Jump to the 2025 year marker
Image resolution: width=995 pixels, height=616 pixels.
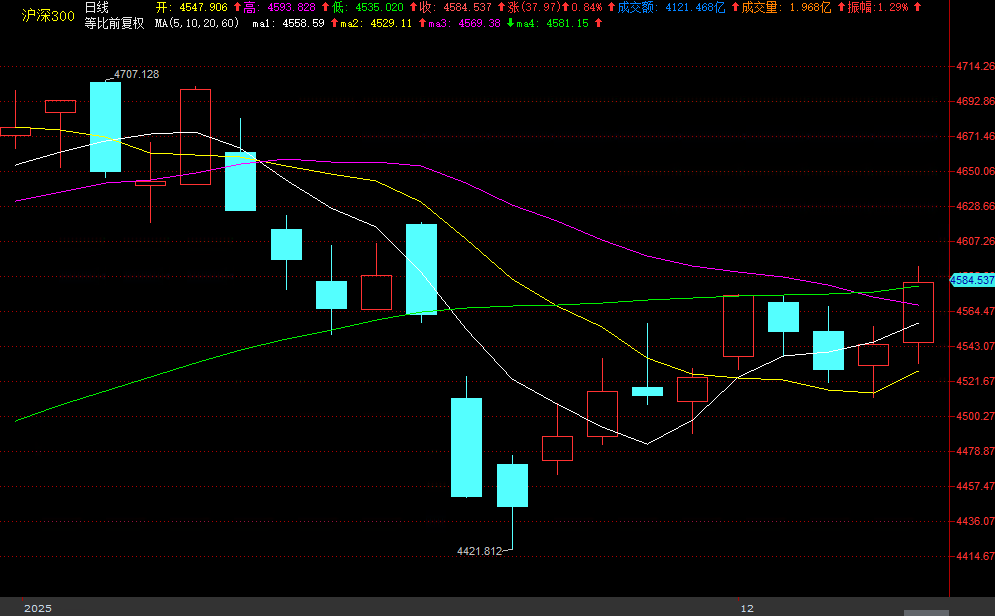point(37,608)
